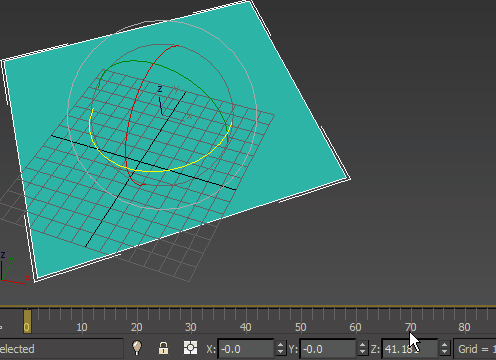Click the 'elected' selection status text
The width and height of the screenshot is (496, 360).
coord(17,349)
